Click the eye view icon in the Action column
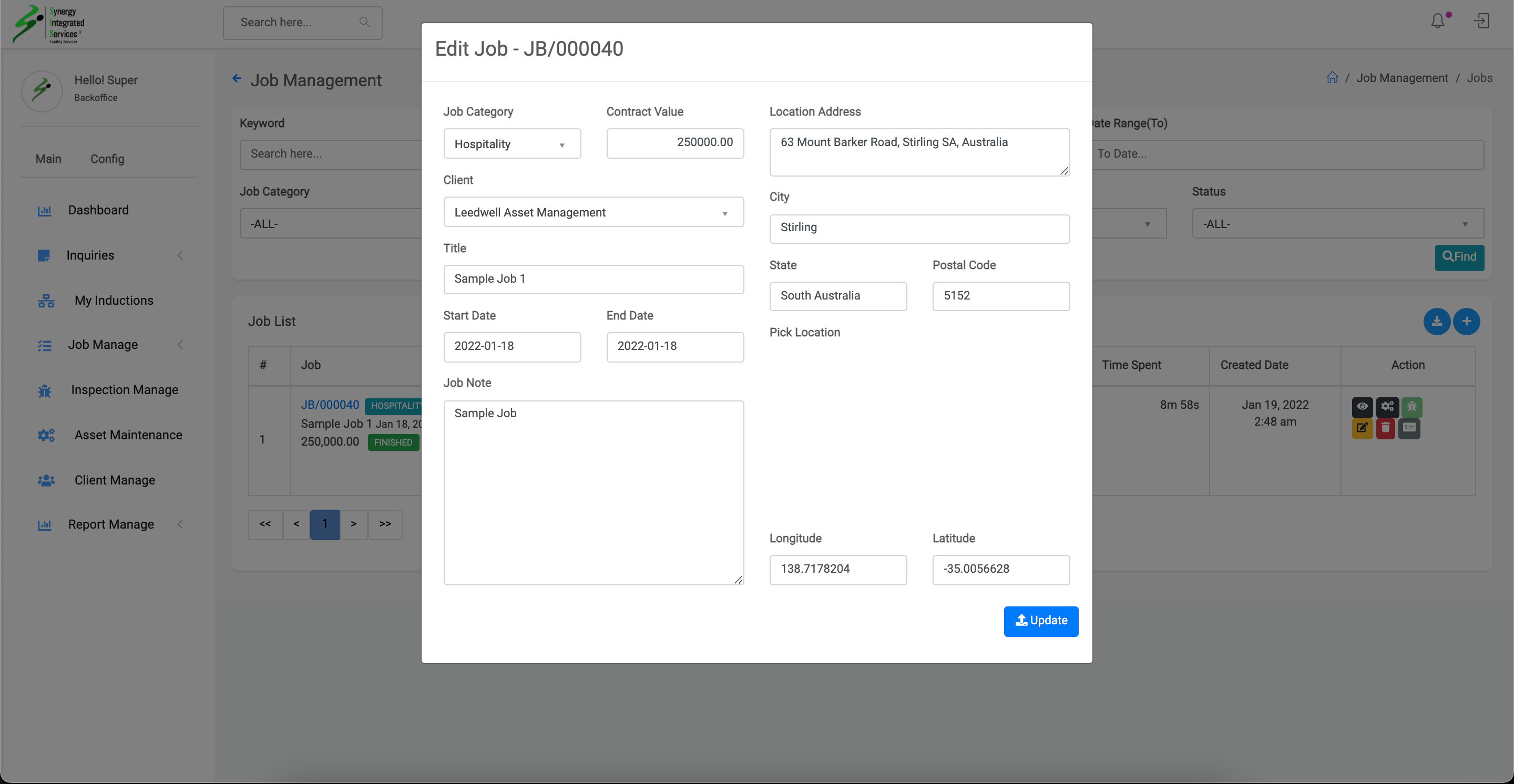The image size is (1514, 784). tap(1362, 406)
